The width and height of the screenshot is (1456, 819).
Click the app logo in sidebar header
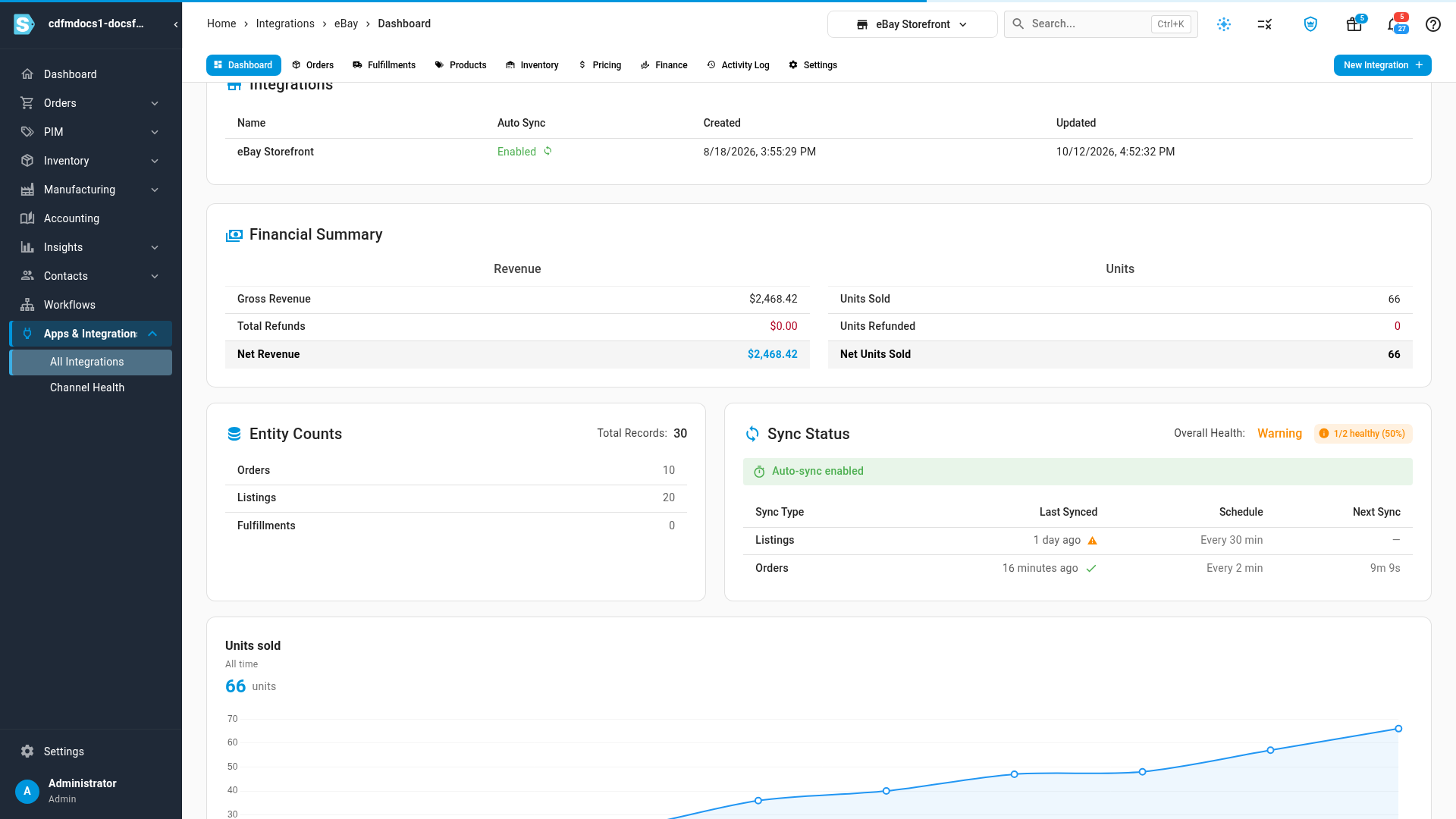pyautogui.click(x=24, y=24)
